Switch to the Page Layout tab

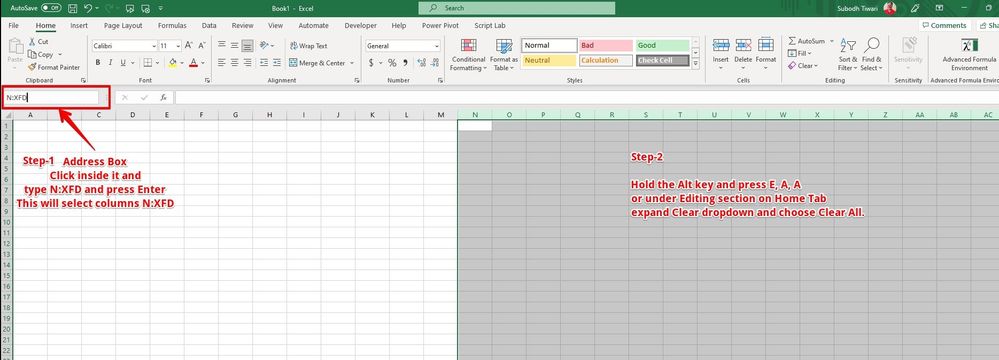tap(123, 25)
